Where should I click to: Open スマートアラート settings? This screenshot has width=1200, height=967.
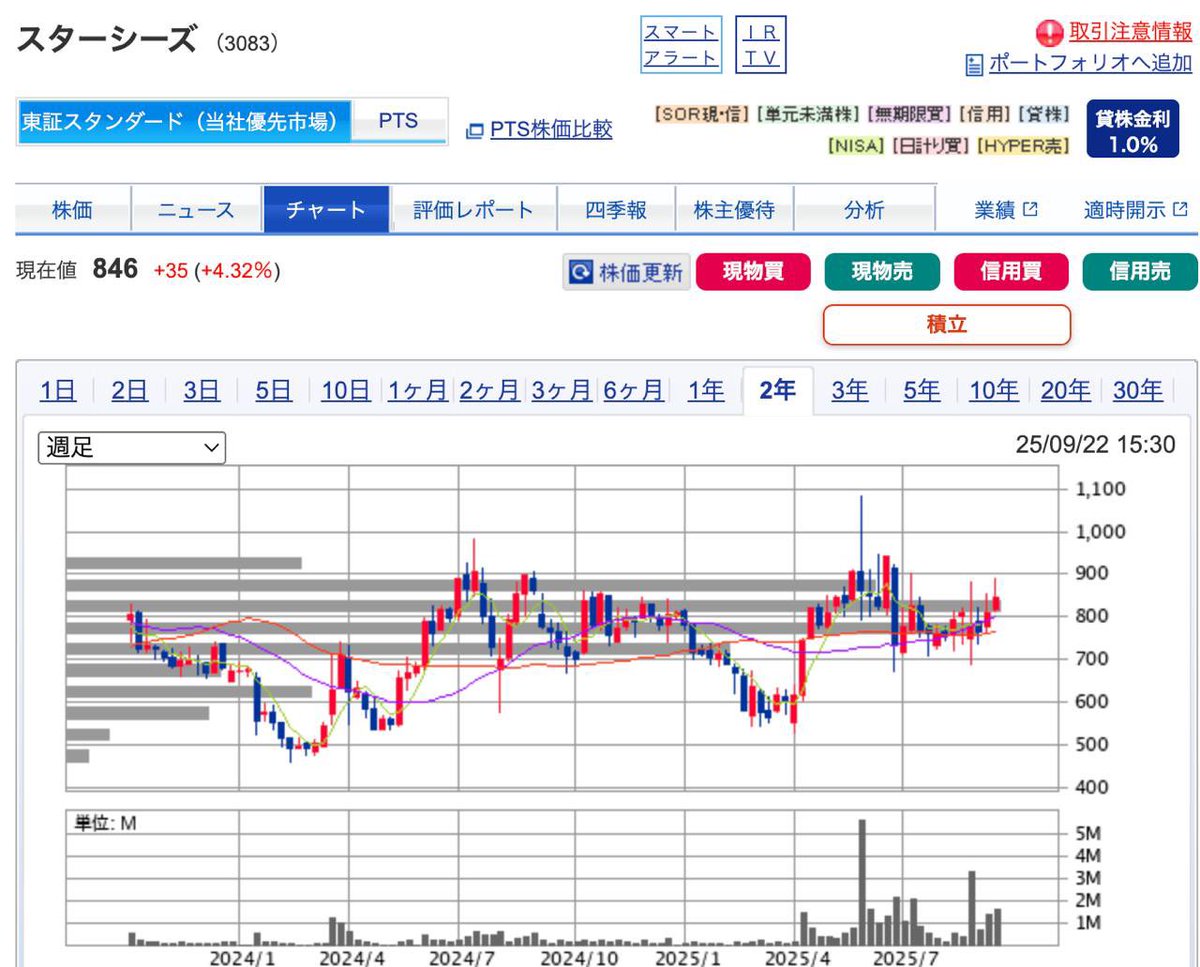click(x=681, y=43)
